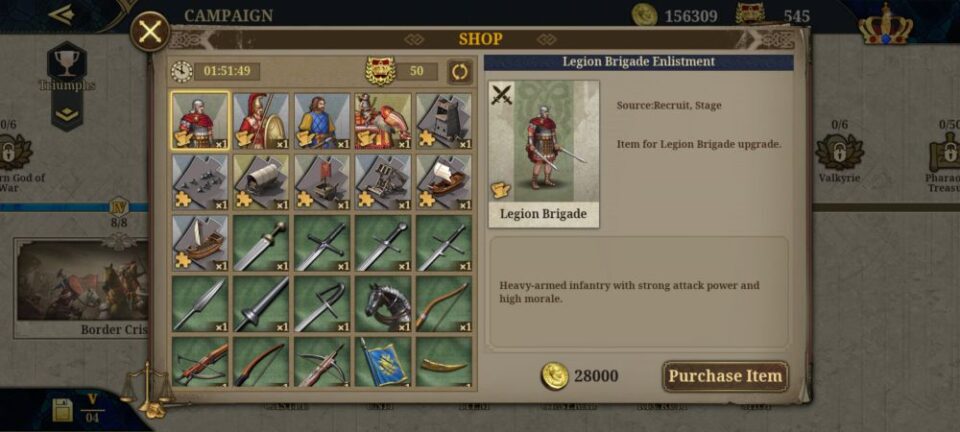Viewport: 960px width, 432px height.
Task: Open the Triumphs trophy menu
Action: [x=67, y=61]
